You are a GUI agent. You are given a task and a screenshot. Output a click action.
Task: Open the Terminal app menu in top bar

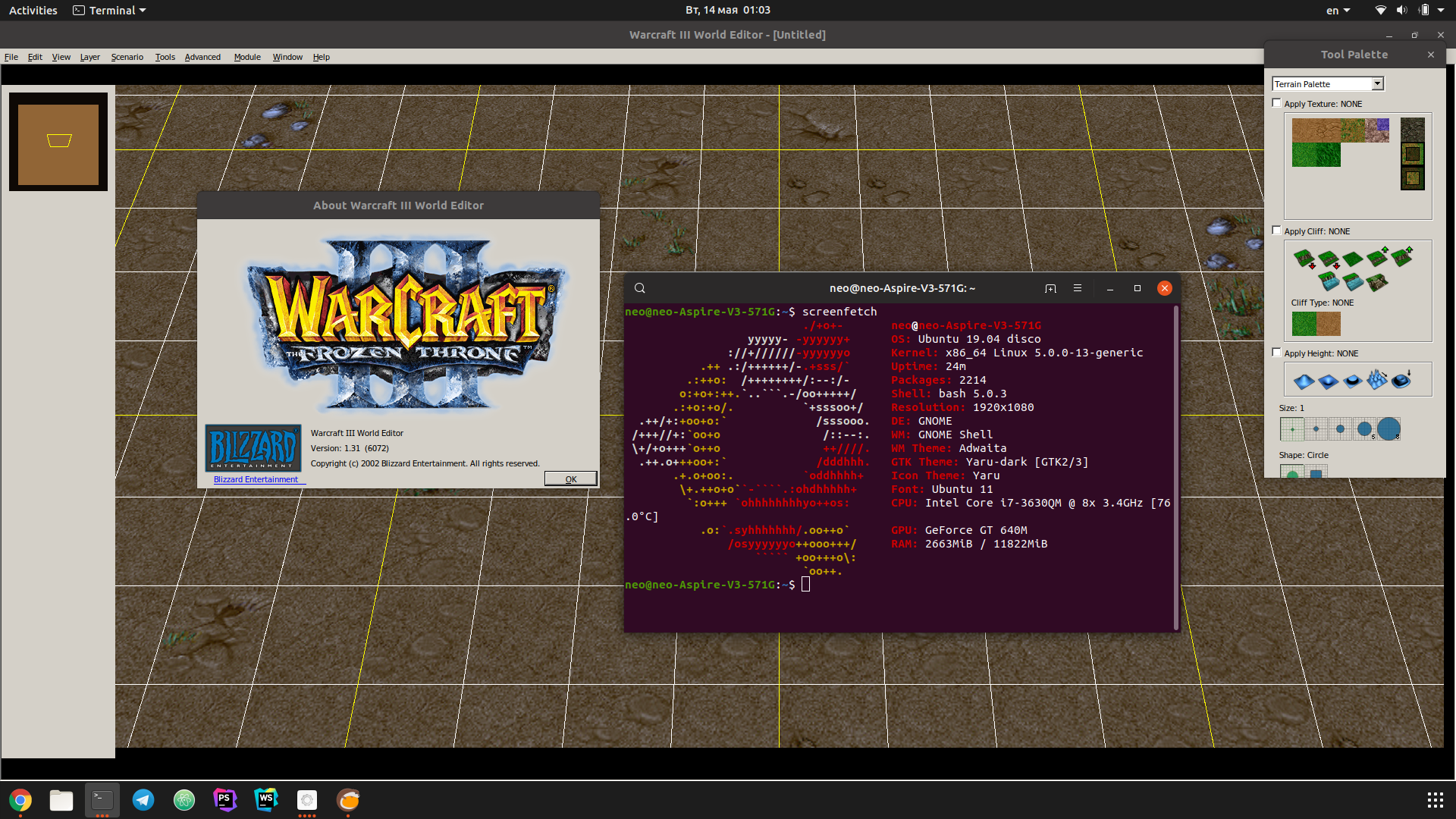(109, 10)
